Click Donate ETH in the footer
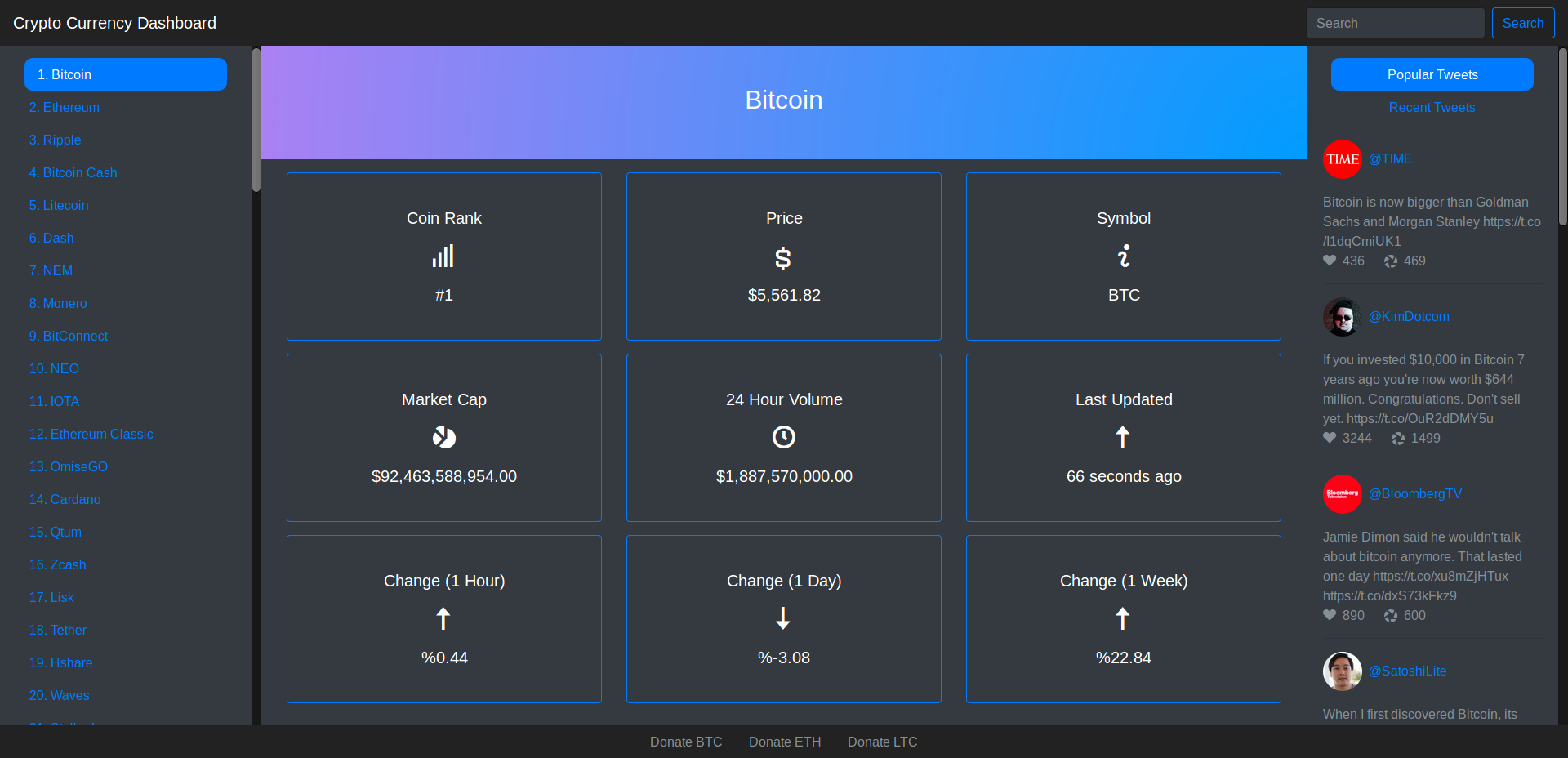Viewport: 1568px width, 758px height. [785, 742]
